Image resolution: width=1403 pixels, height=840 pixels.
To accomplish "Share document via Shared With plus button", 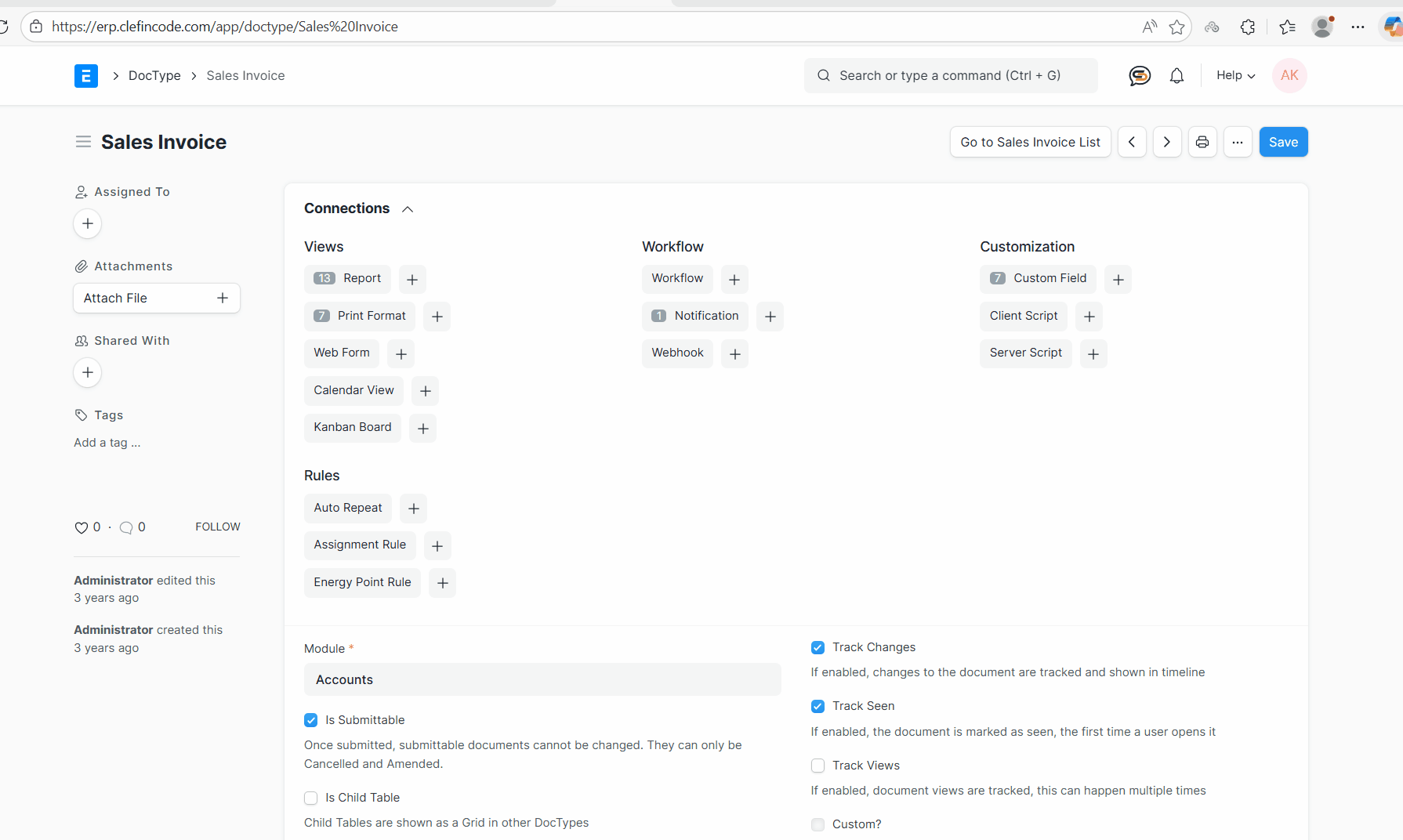I will (87, 372).
